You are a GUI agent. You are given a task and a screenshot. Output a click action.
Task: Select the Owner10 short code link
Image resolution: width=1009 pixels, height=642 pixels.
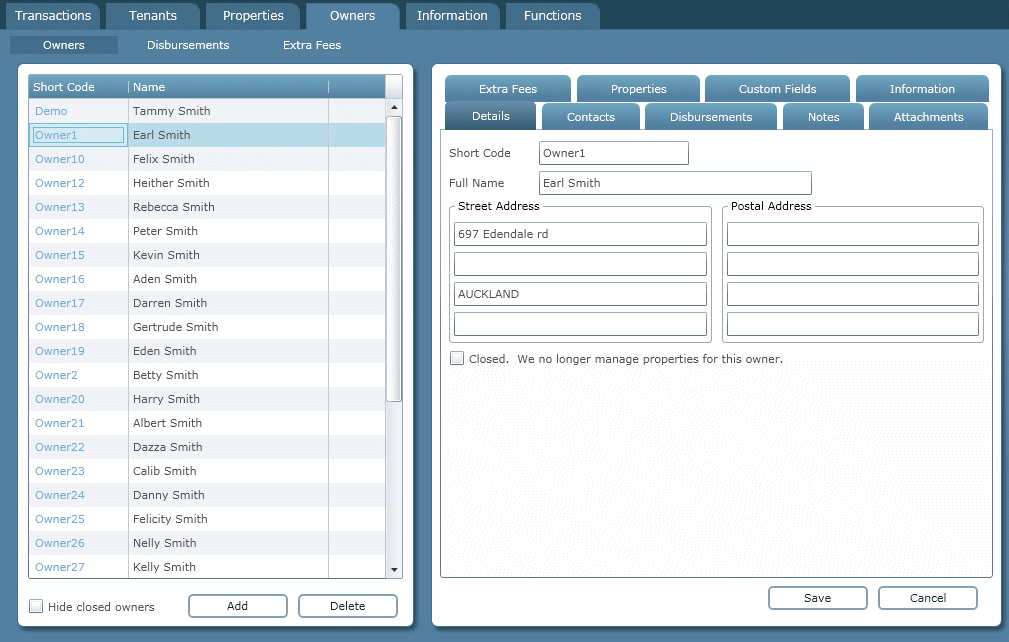[x=59, y=159]
